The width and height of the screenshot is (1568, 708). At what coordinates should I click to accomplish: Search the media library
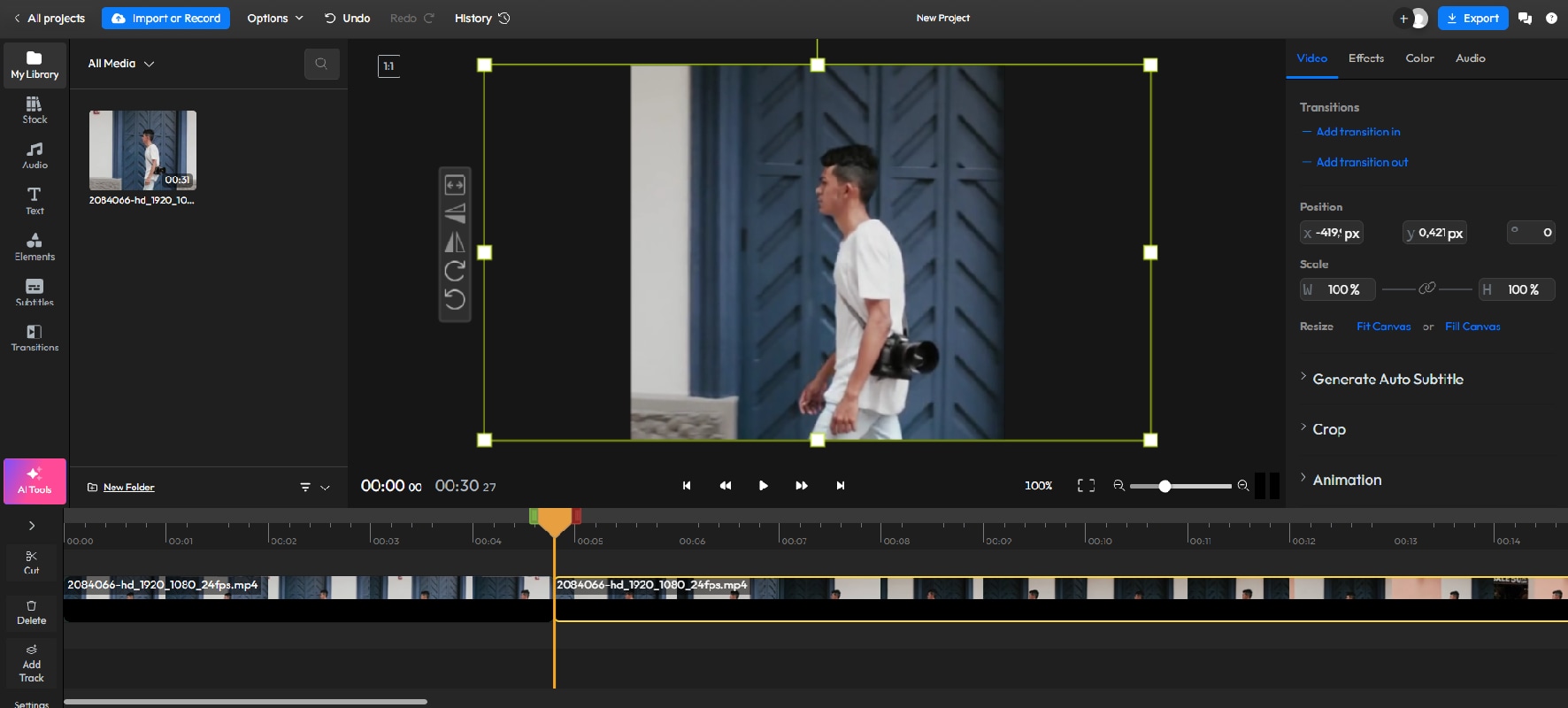(x=322, y=64)
